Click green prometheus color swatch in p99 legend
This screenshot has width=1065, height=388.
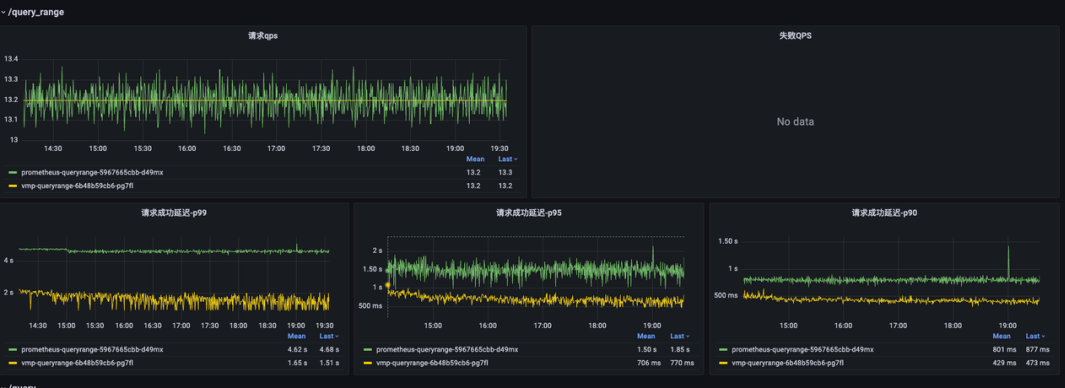12,349
